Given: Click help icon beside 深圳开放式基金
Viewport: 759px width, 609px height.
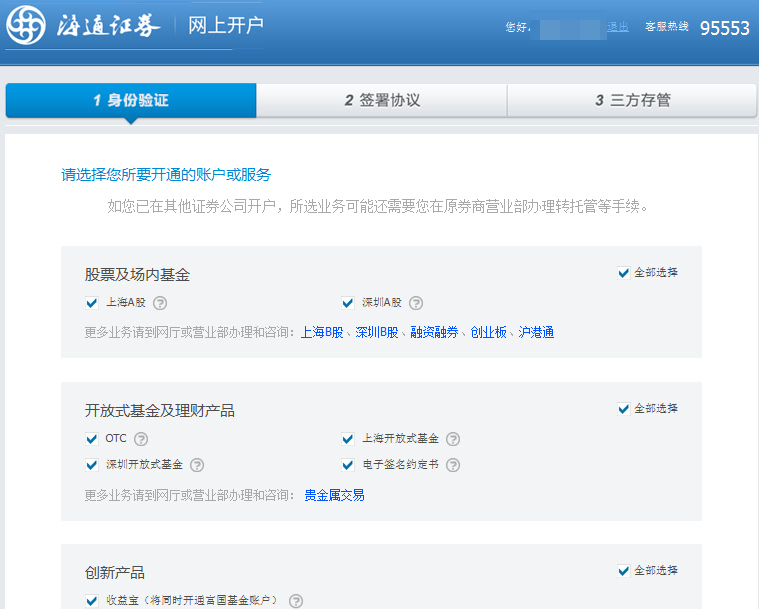Looking at the screenshot, I should click(197, 465).
